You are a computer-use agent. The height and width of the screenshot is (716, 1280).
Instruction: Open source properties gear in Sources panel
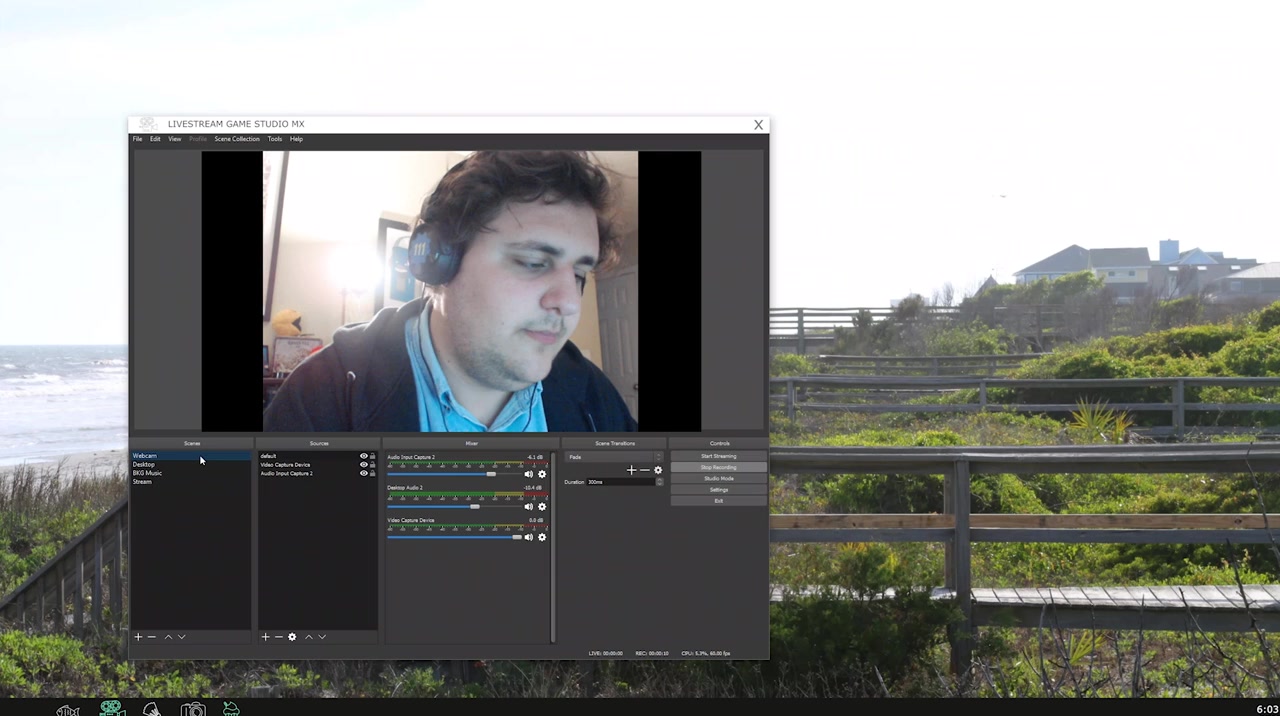292,637
